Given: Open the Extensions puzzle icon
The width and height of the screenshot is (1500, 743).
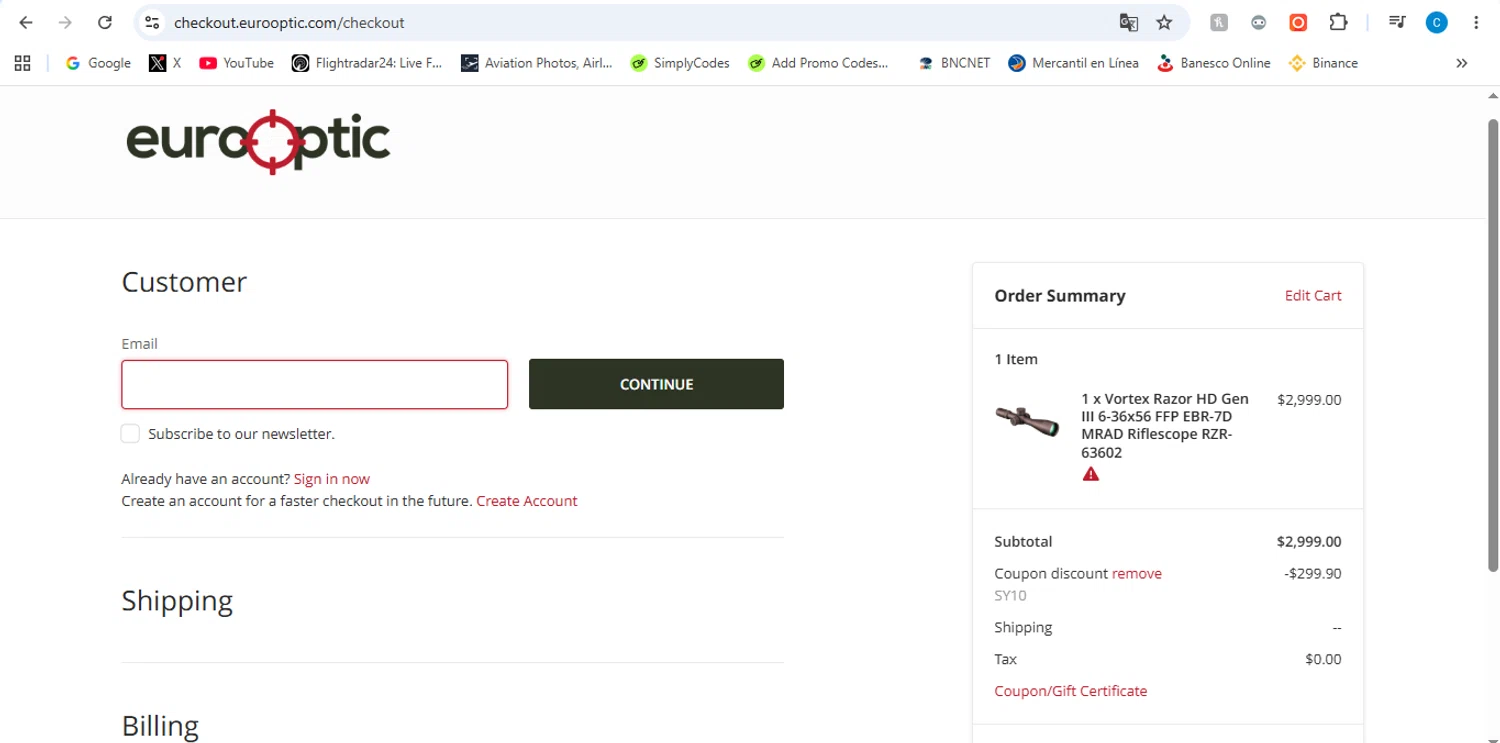Looking at the screenshot, I should coord(1338,22).
